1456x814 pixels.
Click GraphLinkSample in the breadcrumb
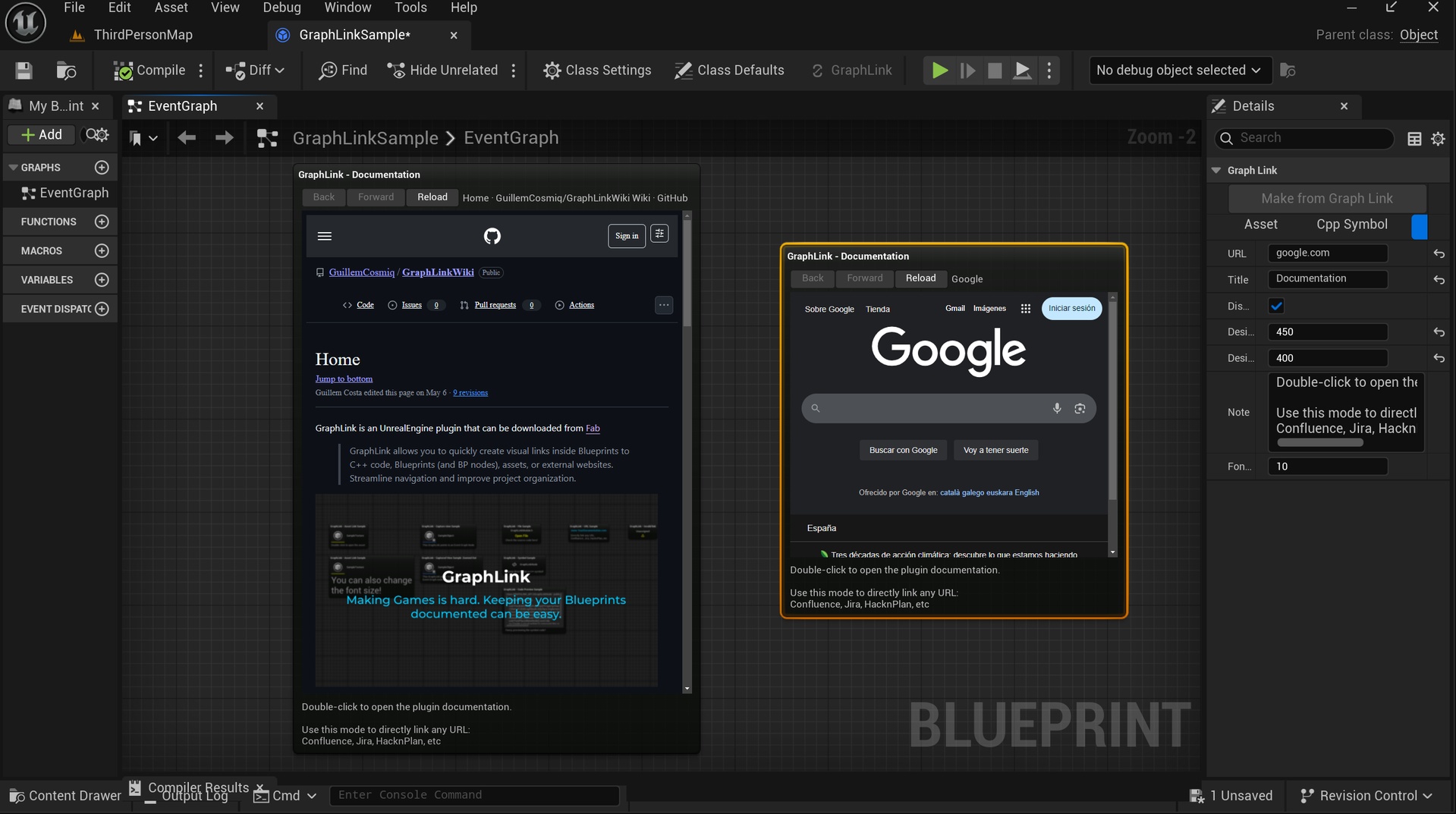pos(365,138)
